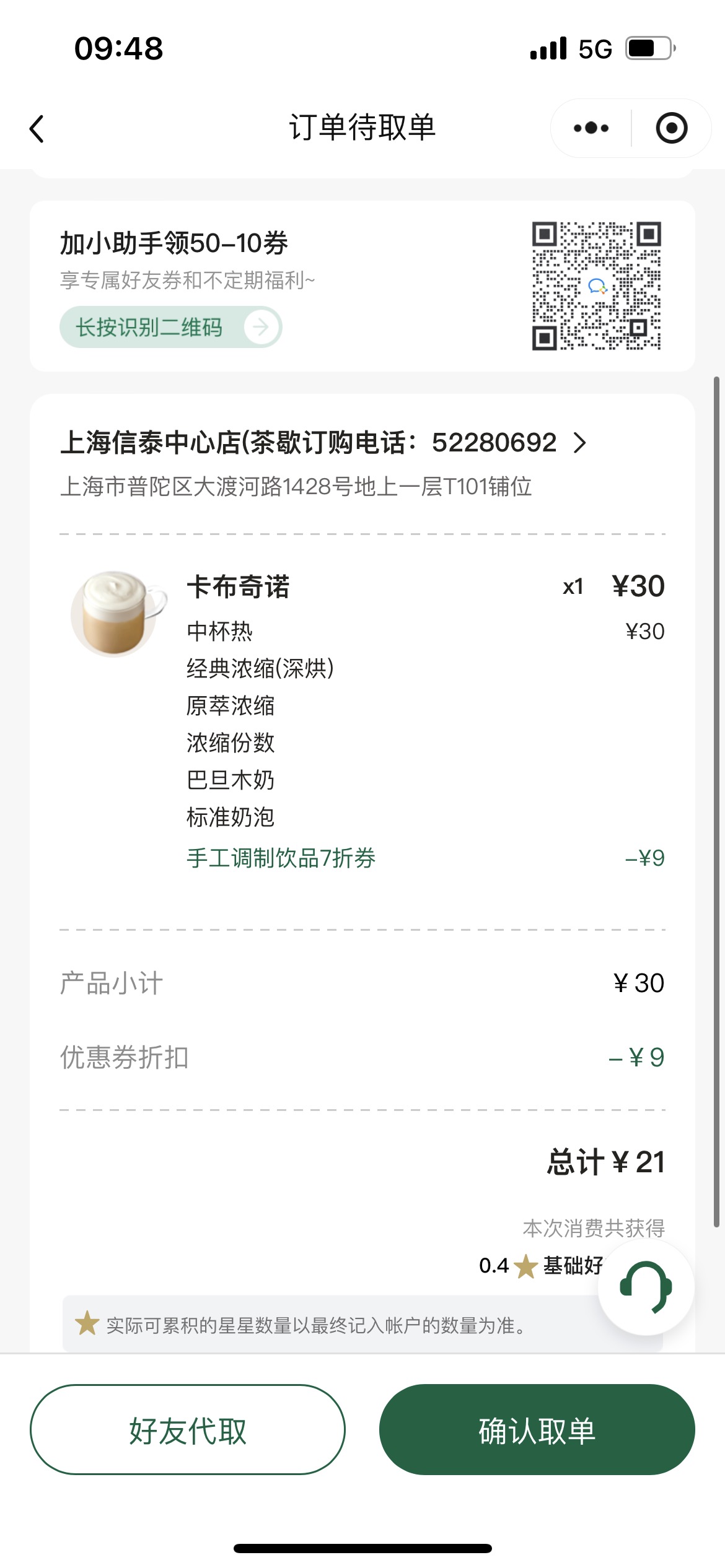Tap the 长按识别二维码 button

(x=170, y=327)
